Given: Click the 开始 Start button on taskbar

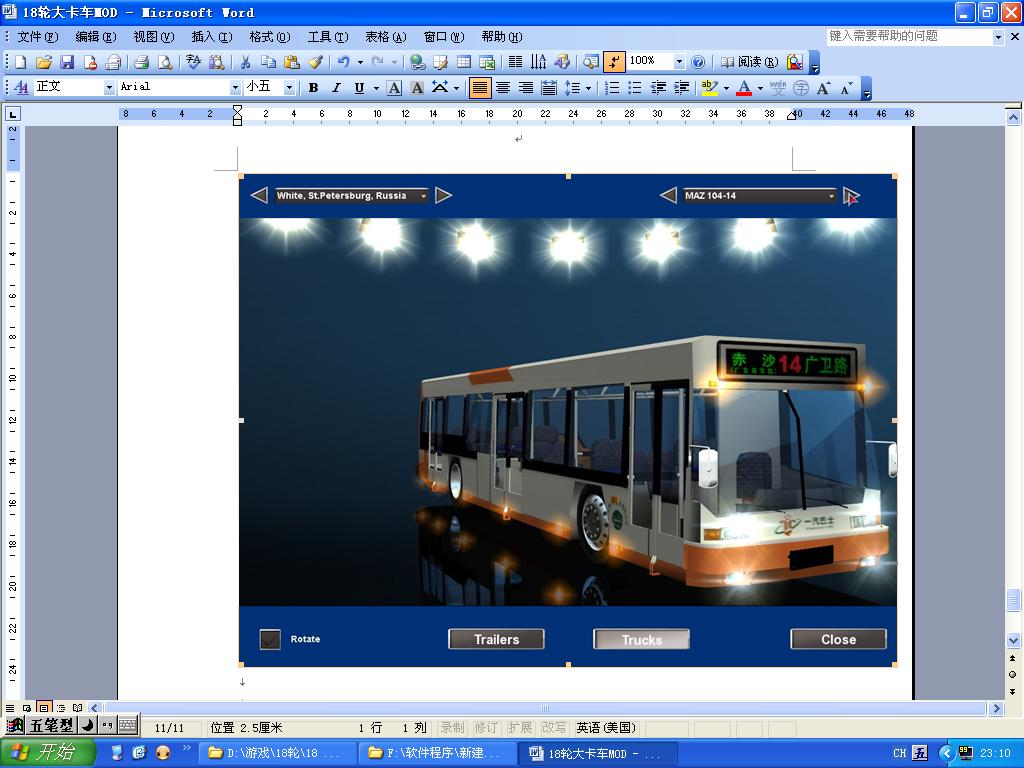Looking at the screenshot, I should pyautogui.click(x=47, y=753).
